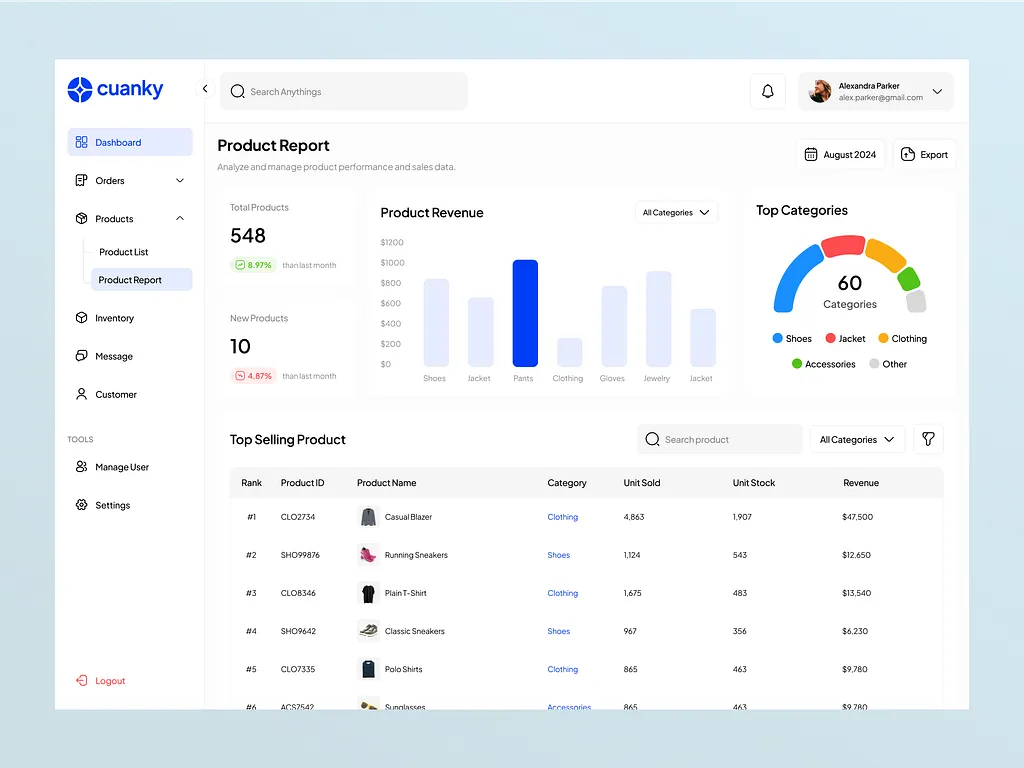Open All Categories dropdown in Product Revenue

point(676,213)
